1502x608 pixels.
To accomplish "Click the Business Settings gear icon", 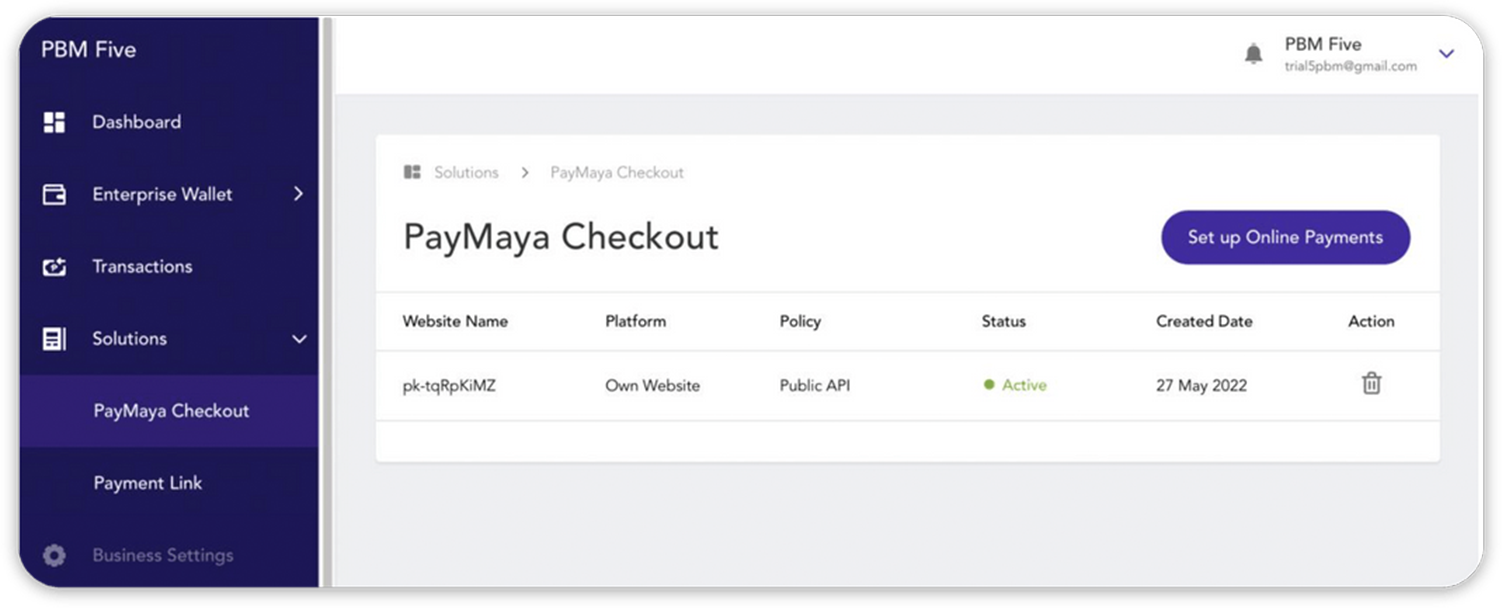I will tap(54, 555).
